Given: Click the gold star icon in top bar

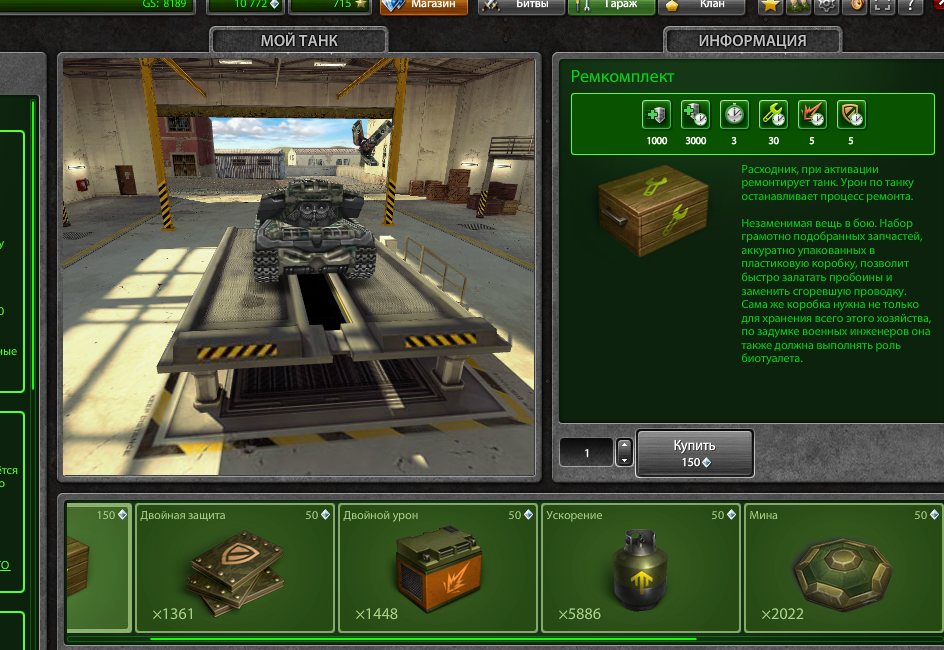Looking at the screenshot, I should point(770,6).
